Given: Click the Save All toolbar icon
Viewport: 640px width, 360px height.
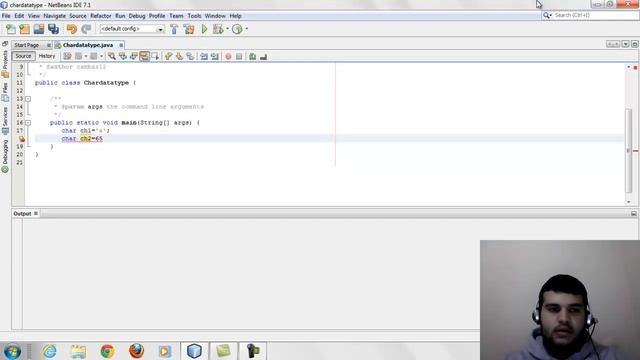Looking at the screenshot, I should pyautogui.click(x=53, y=29).
